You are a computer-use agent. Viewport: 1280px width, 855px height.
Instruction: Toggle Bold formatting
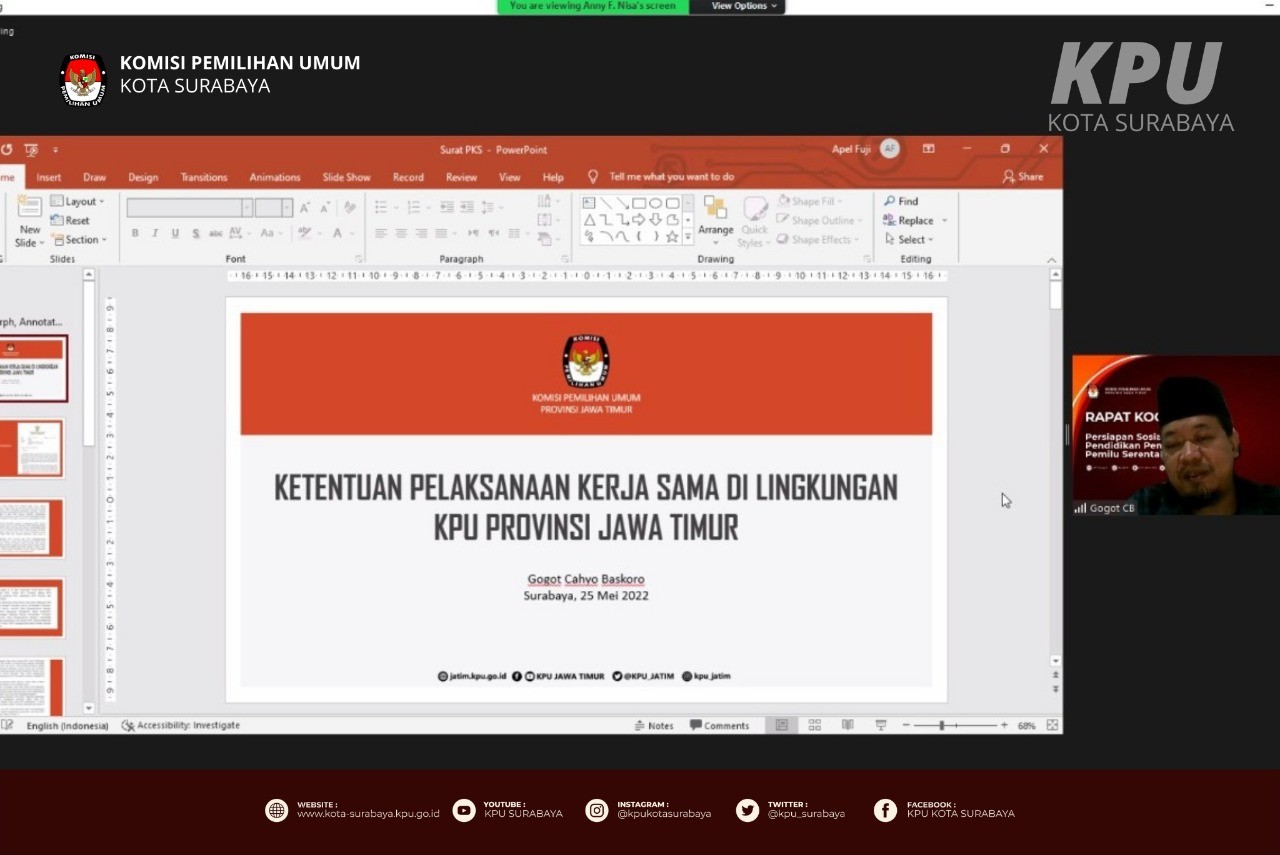[x=135, y=233]
